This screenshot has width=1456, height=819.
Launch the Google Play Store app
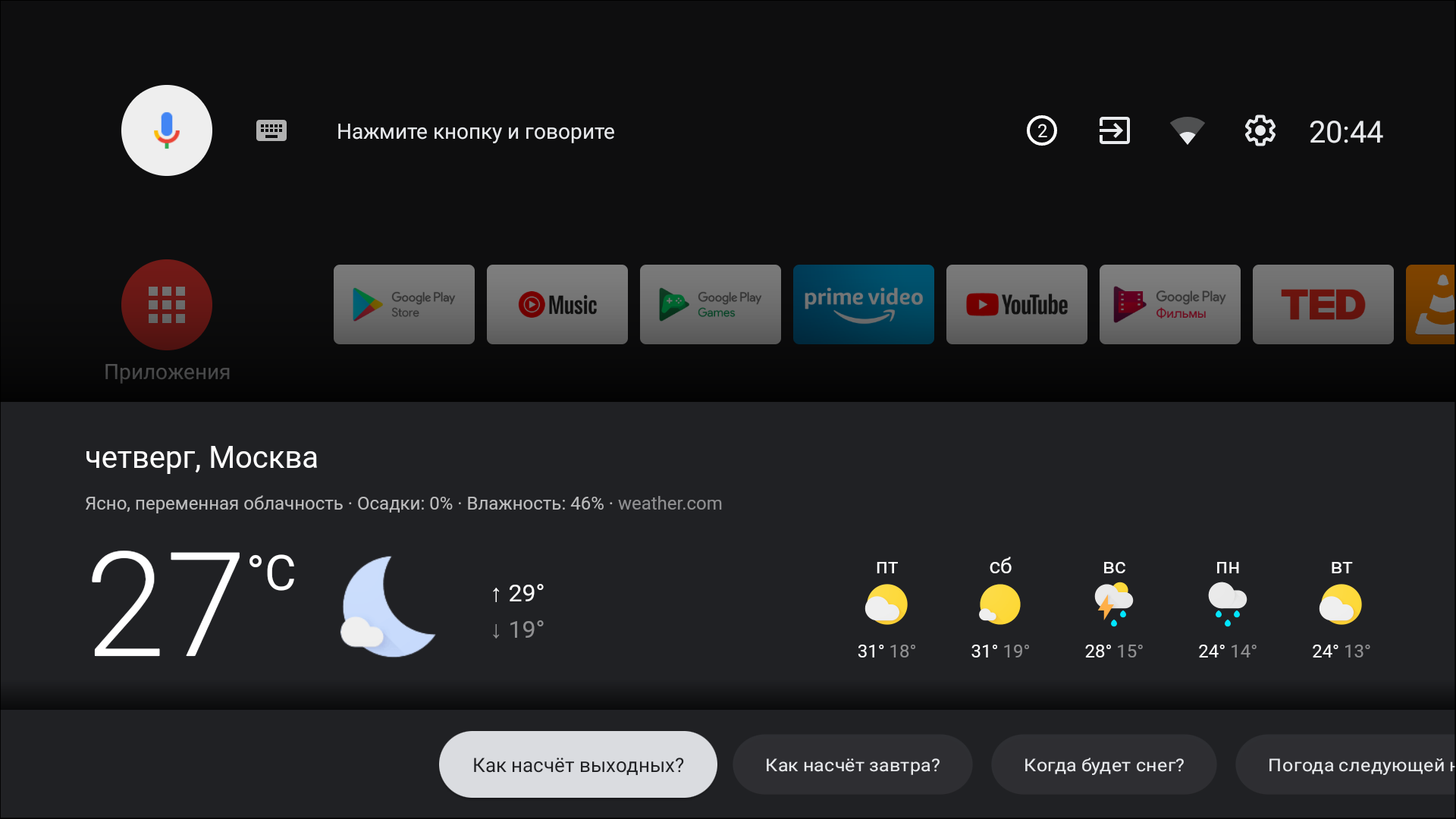point(404,305)
